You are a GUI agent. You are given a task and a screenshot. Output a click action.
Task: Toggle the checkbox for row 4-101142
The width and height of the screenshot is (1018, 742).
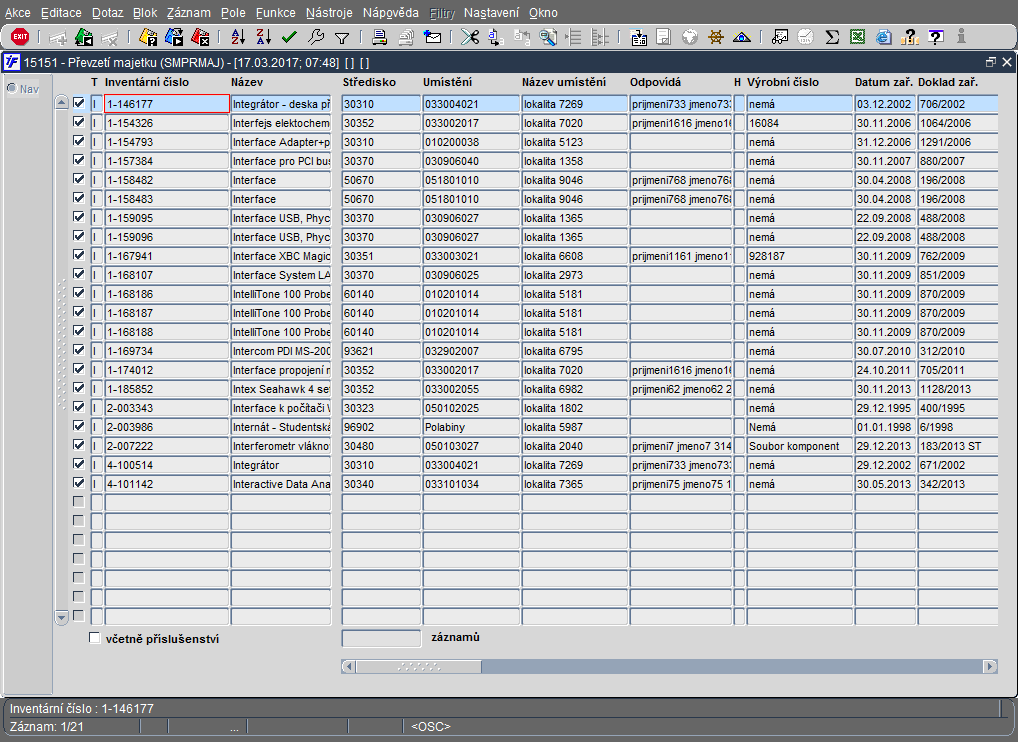click(x=79, y=482)
